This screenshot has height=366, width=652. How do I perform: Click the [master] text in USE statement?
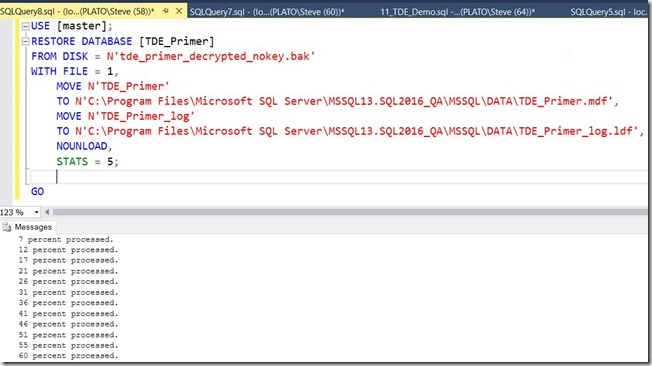coord(82,26)
